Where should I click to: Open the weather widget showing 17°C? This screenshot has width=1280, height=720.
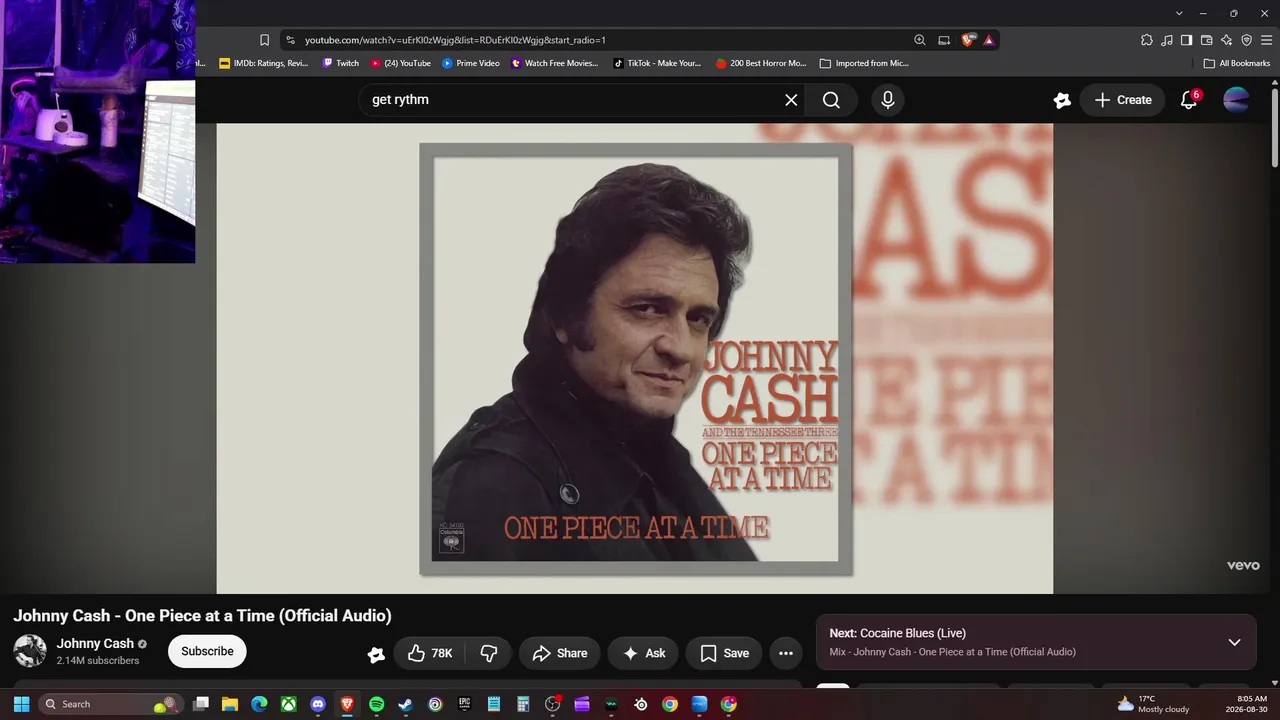pyautogui.click(x=1153, y=704)
